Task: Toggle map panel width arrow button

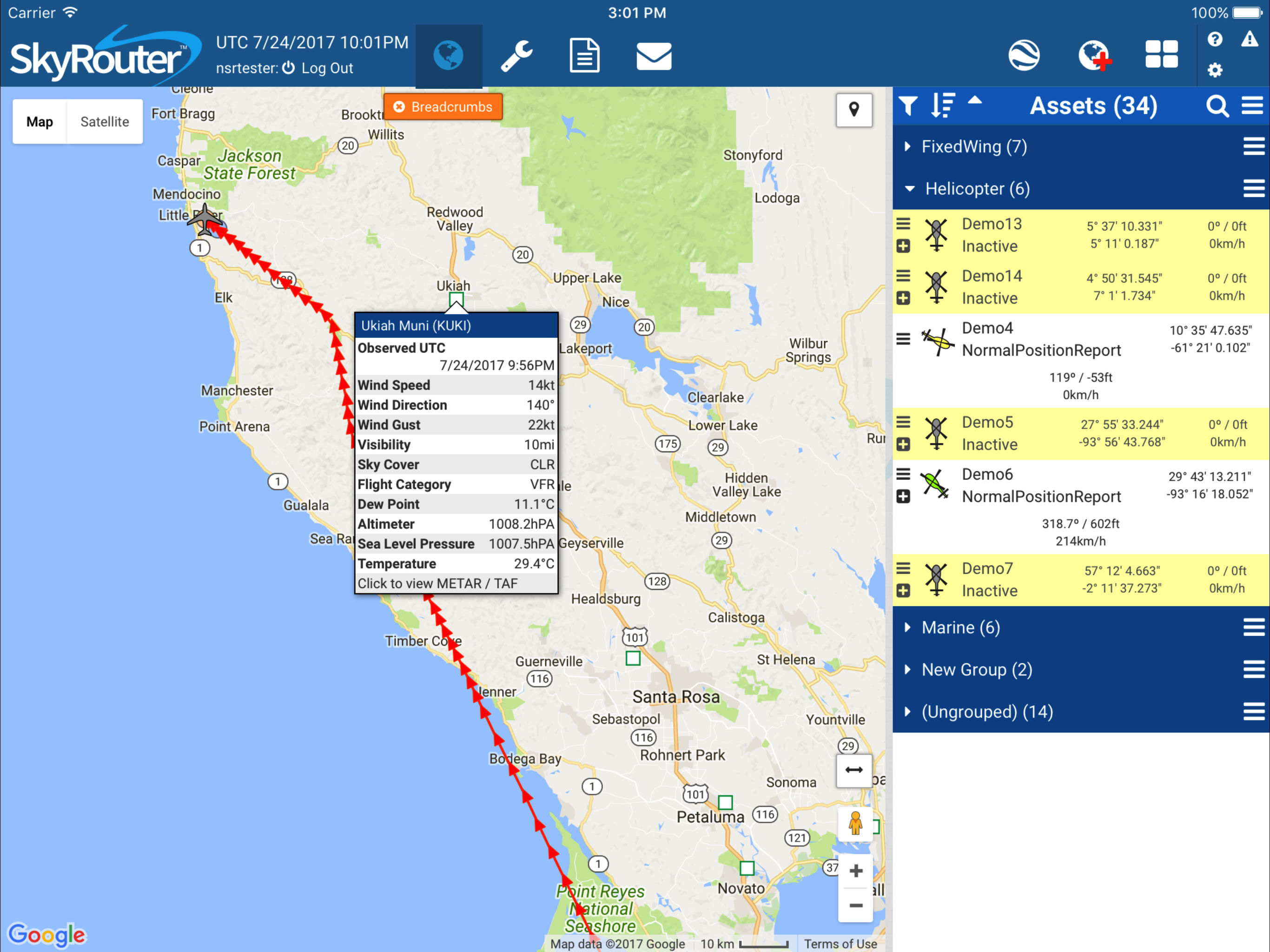Action: [x=854, y=771]
